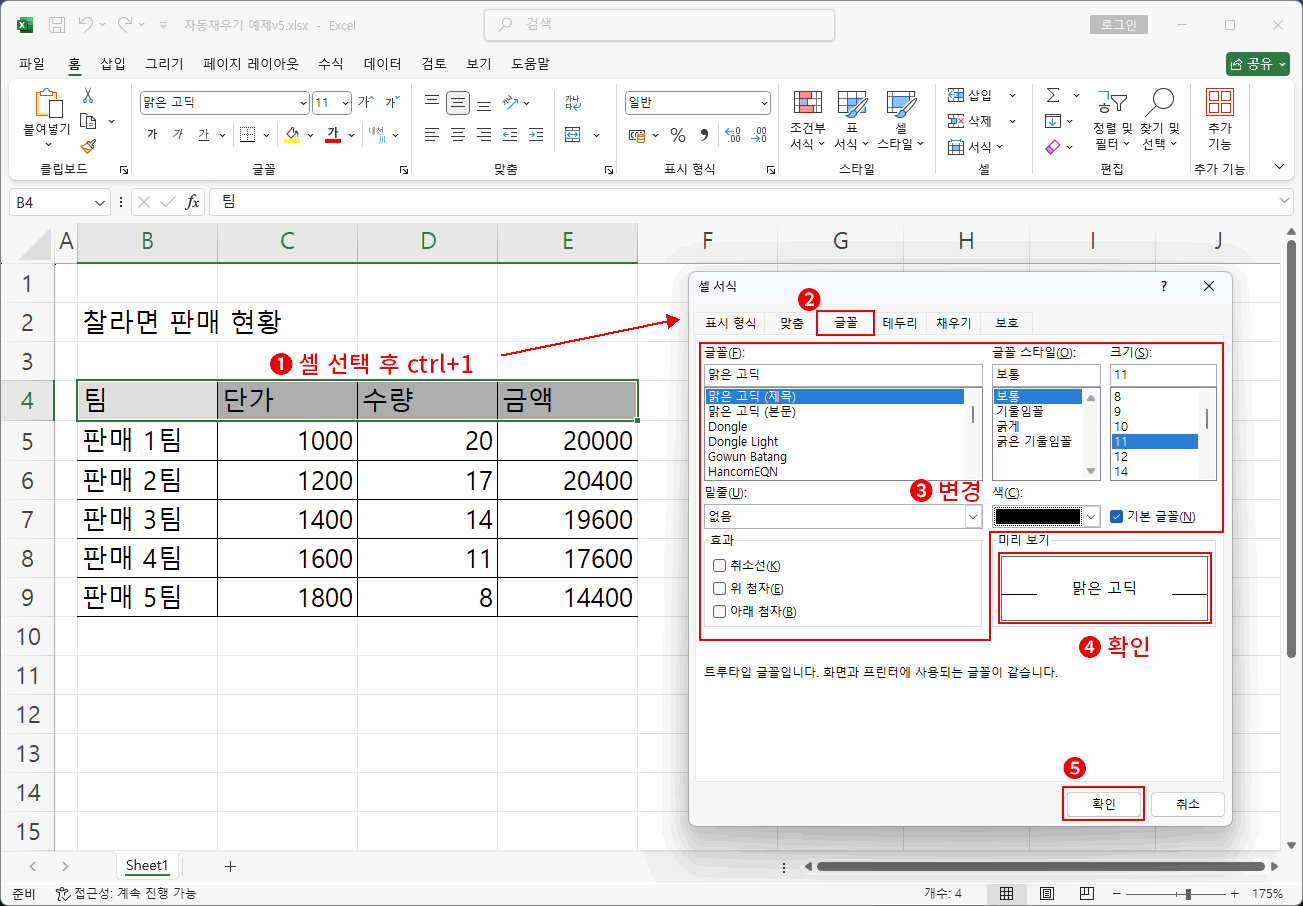The image size is (1303, 906).
Task: Click the merge and center icon
Action: point(573,134)
